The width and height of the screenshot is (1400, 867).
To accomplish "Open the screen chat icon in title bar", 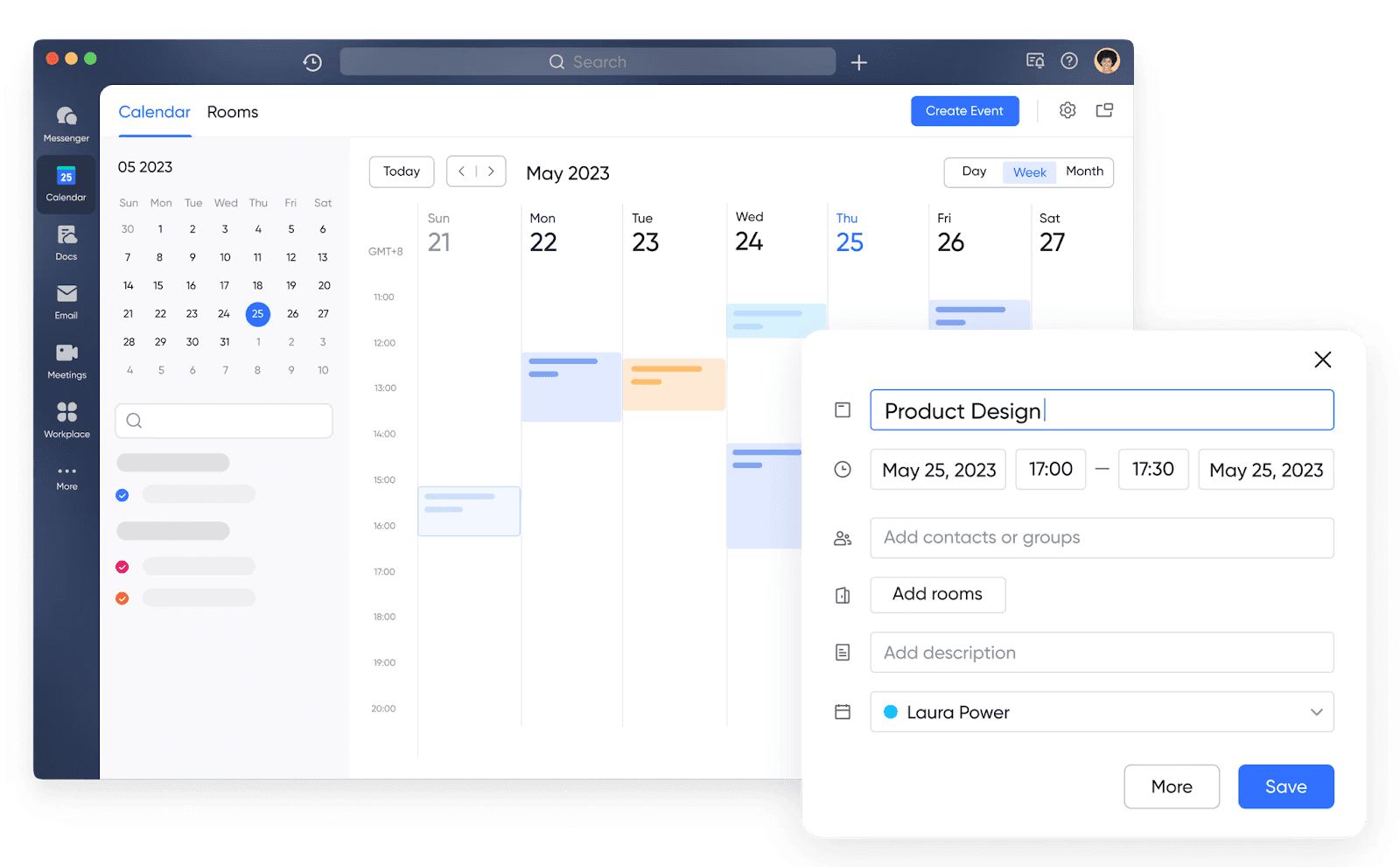I will 1035,60.
